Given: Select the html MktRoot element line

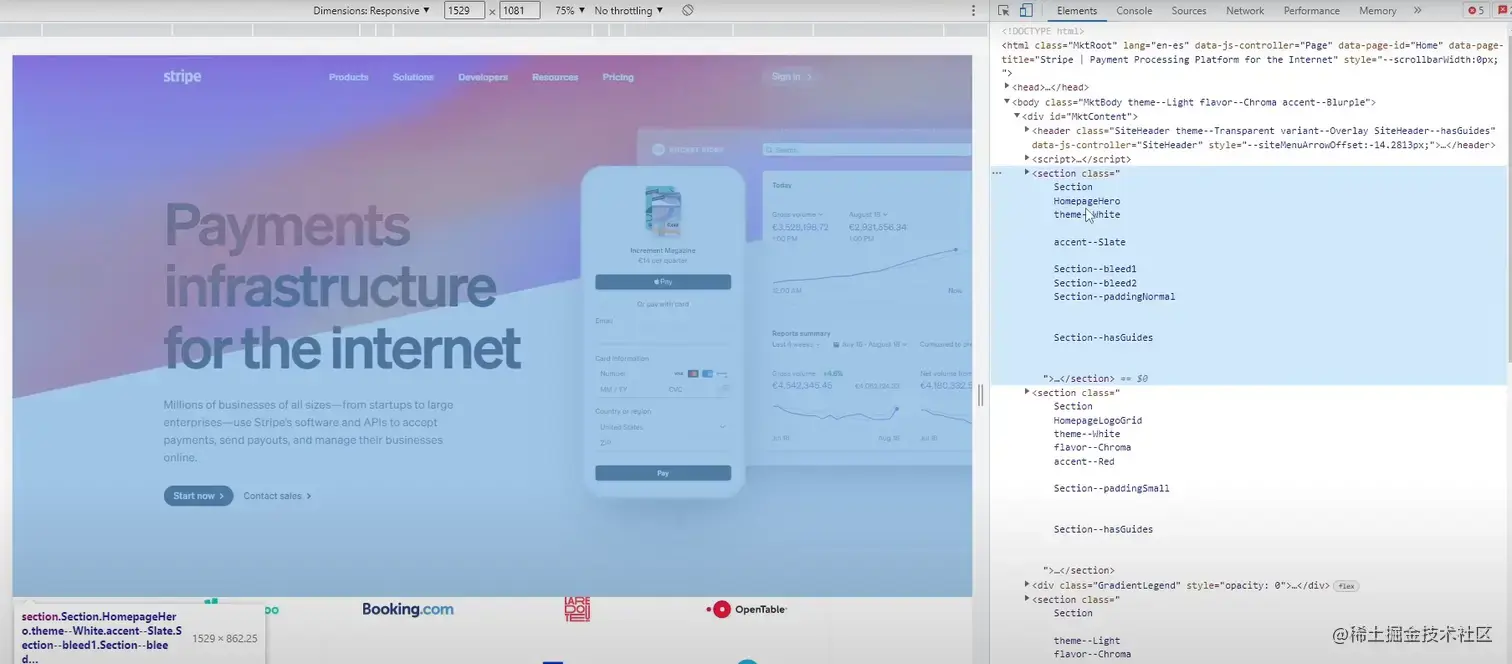Looking at the screenshot, I should pyautogui.click(x=1251, y=59).
